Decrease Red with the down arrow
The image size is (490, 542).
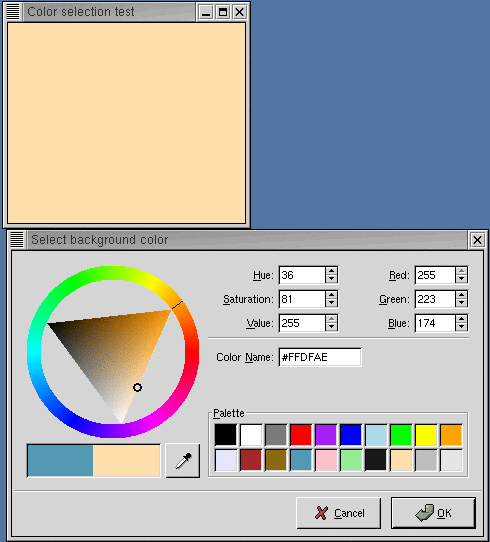coord(461,279)
